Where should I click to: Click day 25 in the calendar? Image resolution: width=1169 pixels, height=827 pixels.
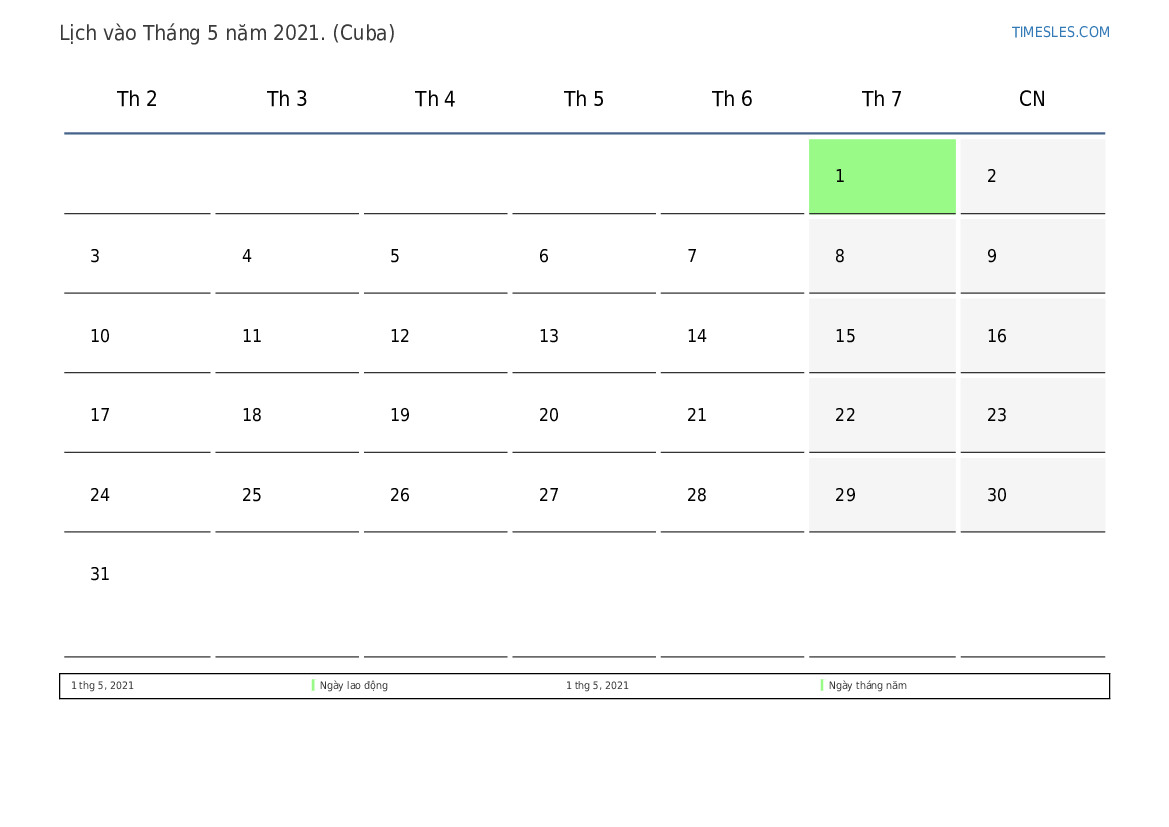pyautogui.click(x=287, y=495)
